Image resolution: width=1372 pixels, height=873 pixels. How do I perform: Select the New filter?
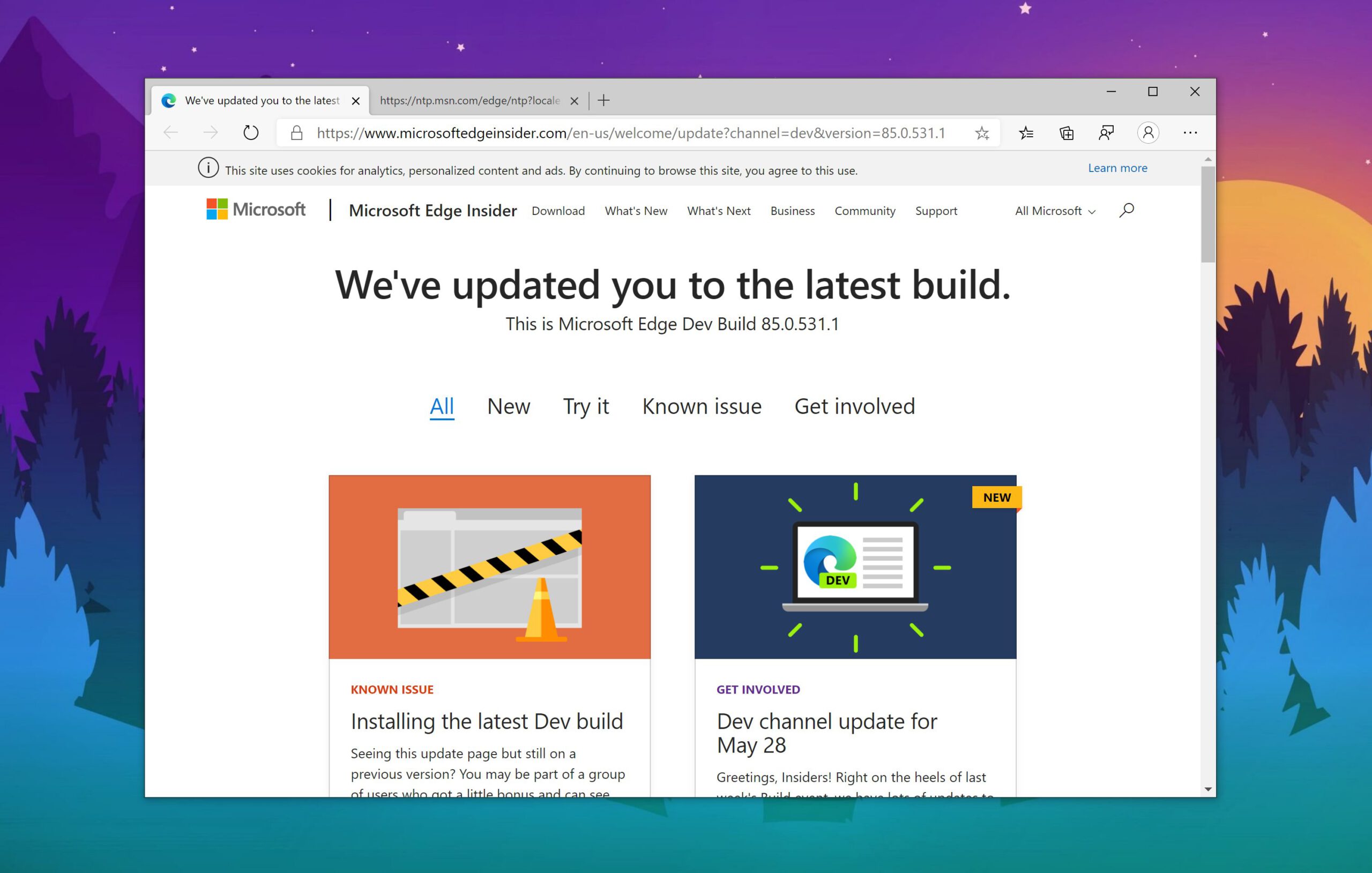tap(508, 407)
